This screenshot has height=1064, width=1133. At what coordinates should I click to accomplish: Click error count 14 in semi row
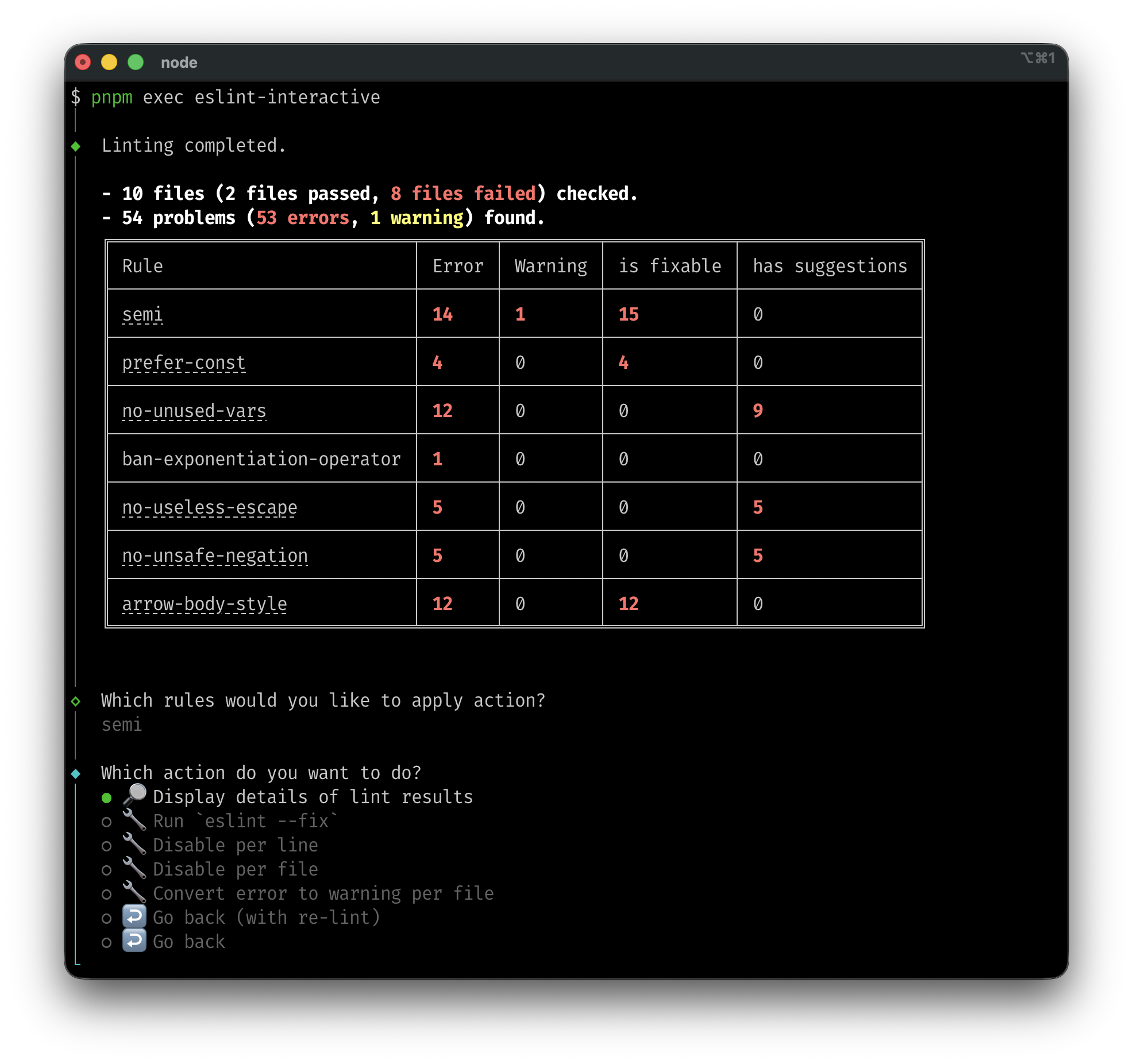click(x=442, y=314)
